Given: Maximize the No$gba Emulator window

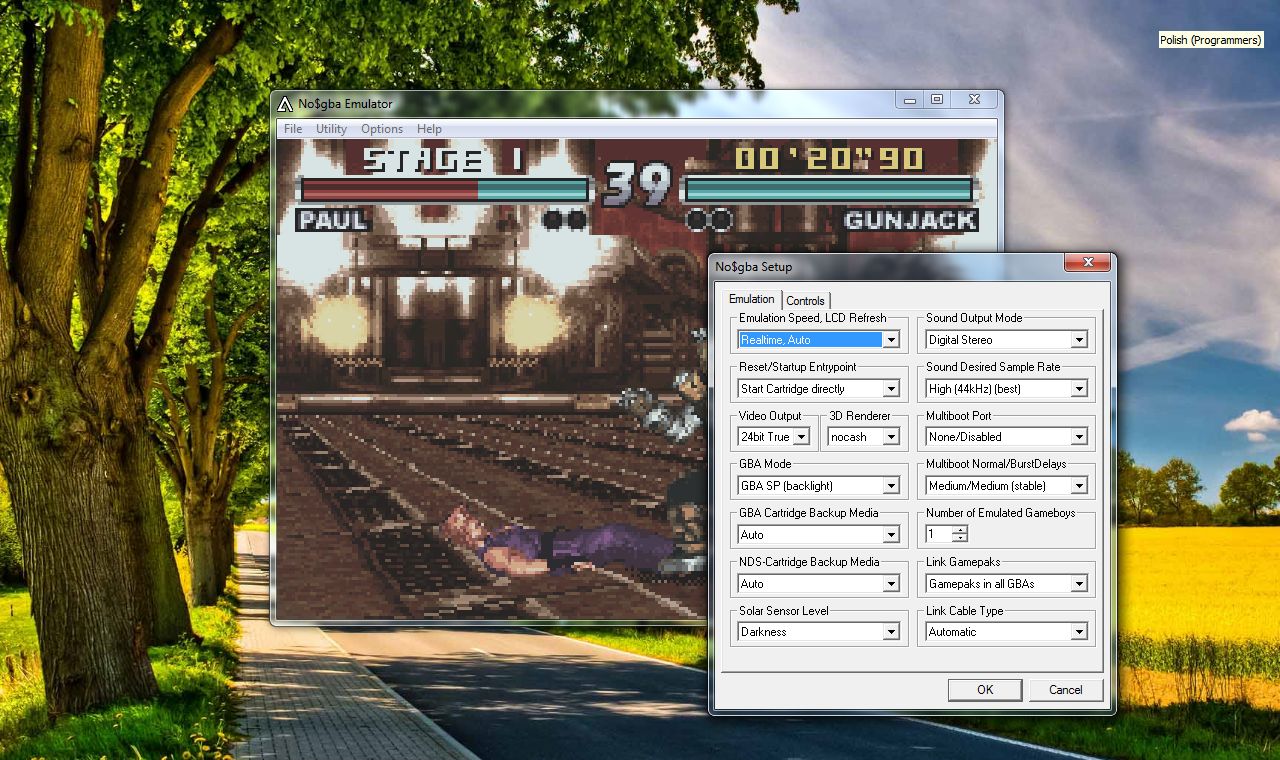Looking at the screenshot, I should pos(937,100).
